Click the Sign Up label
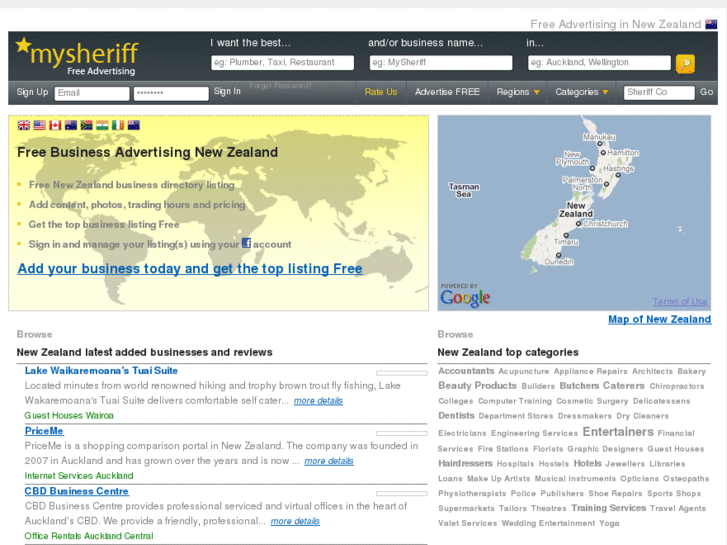 click(32, 92)
